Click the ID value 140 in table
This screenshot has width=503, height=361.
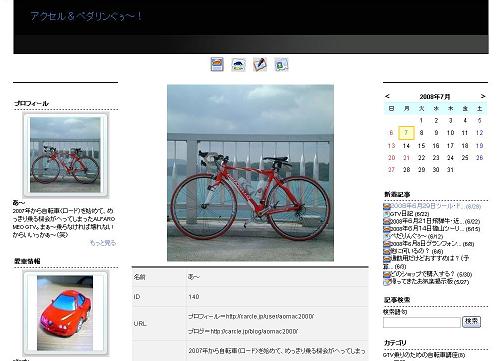point(194,297)
